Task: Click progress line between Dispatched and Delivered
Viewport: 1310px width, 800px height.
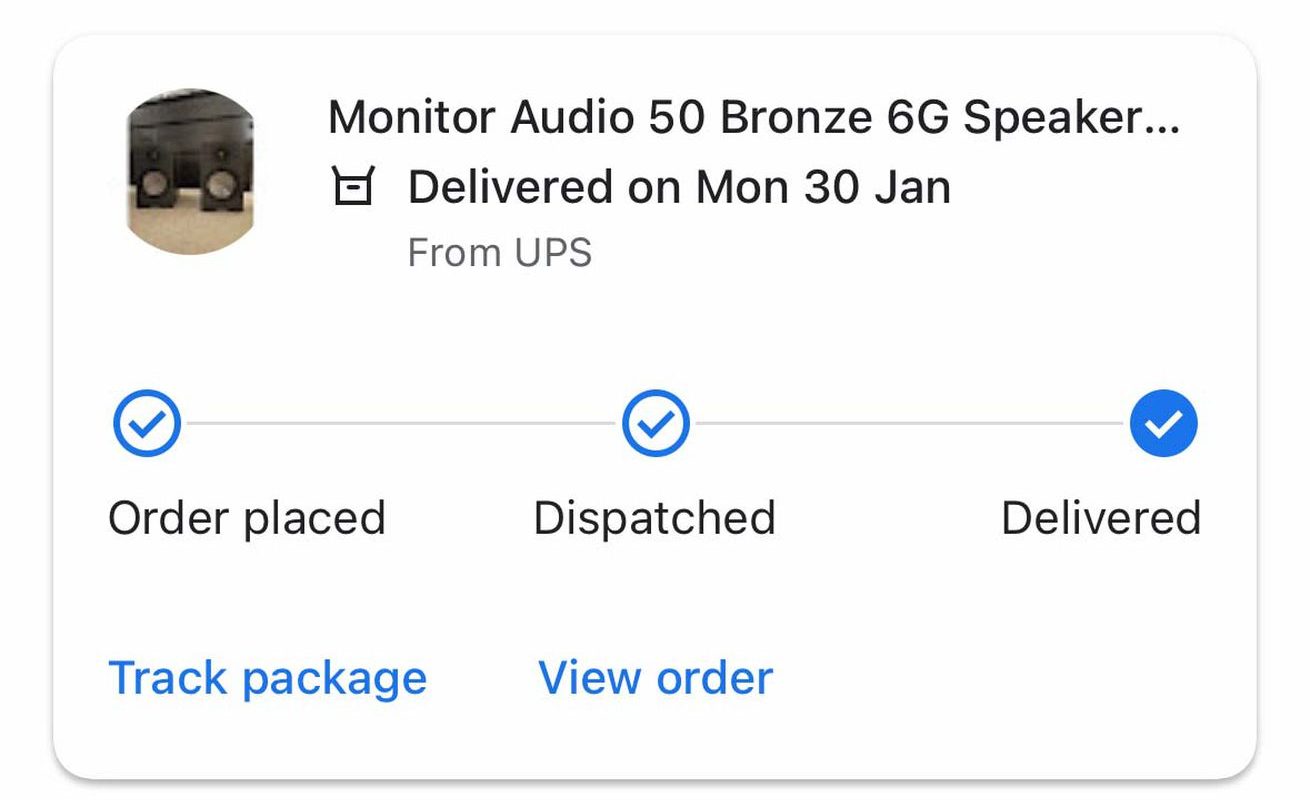Action: tap(910, 423)
